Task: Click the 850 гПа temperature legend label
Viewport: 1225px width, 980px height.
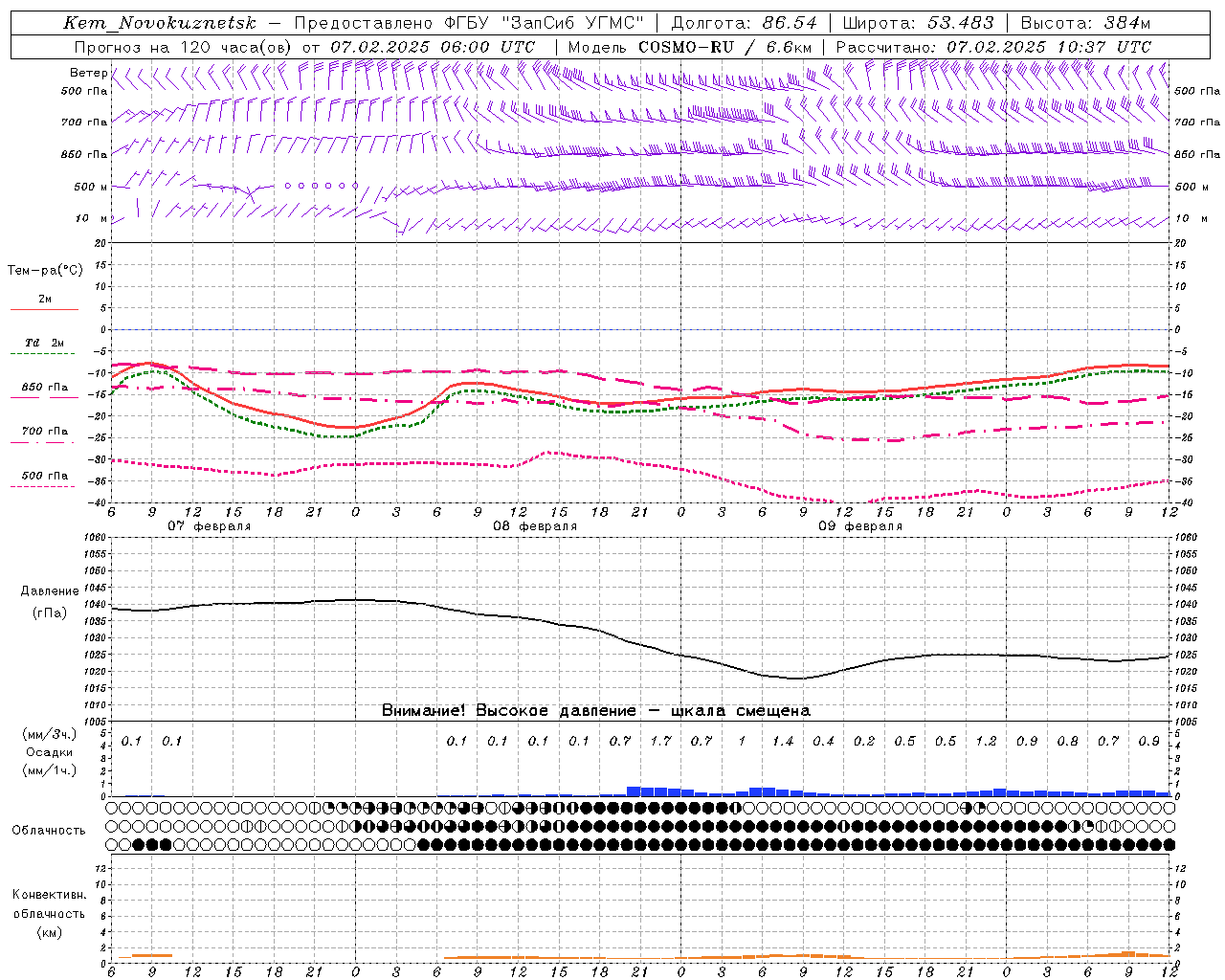Action: tap(45, 388)
